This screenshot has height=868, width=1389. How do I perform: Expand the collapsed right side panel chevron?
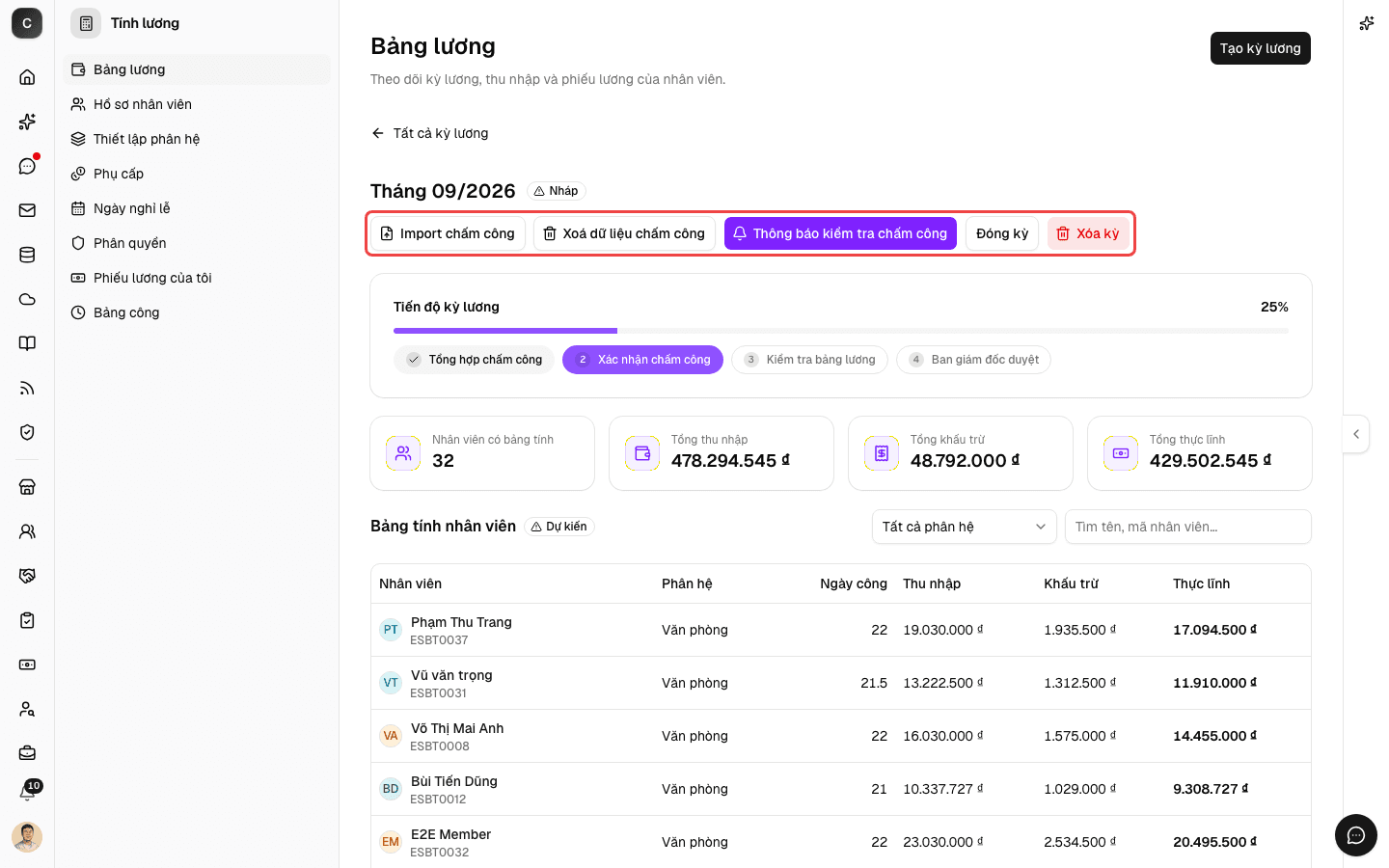click(x=1356, y=434)
